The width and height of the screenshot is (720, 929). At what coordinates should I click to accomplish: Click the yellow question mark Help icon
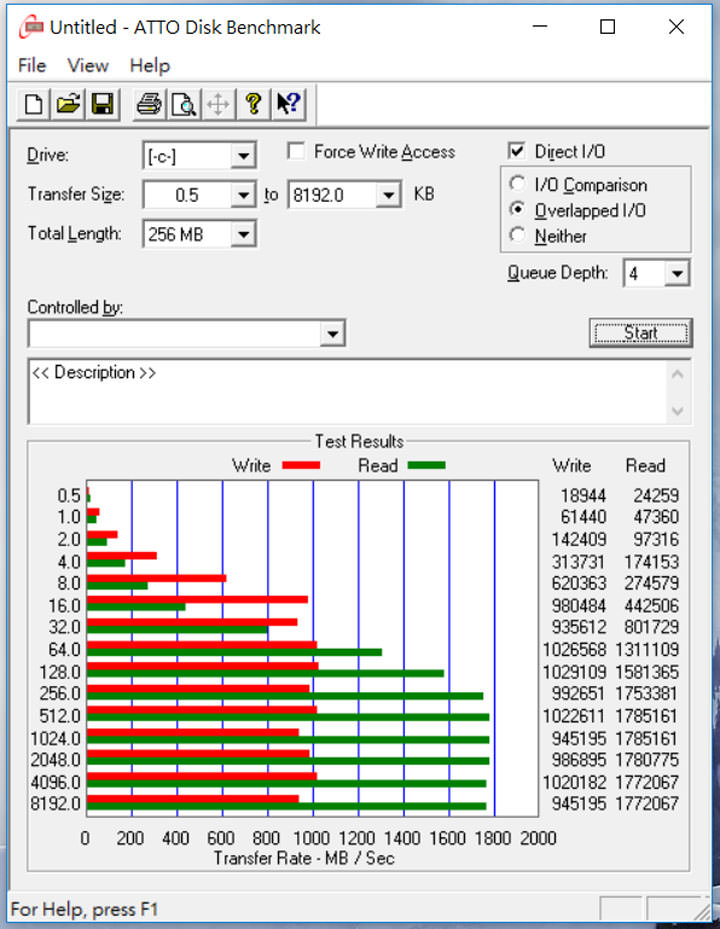[x=253, y=103]
